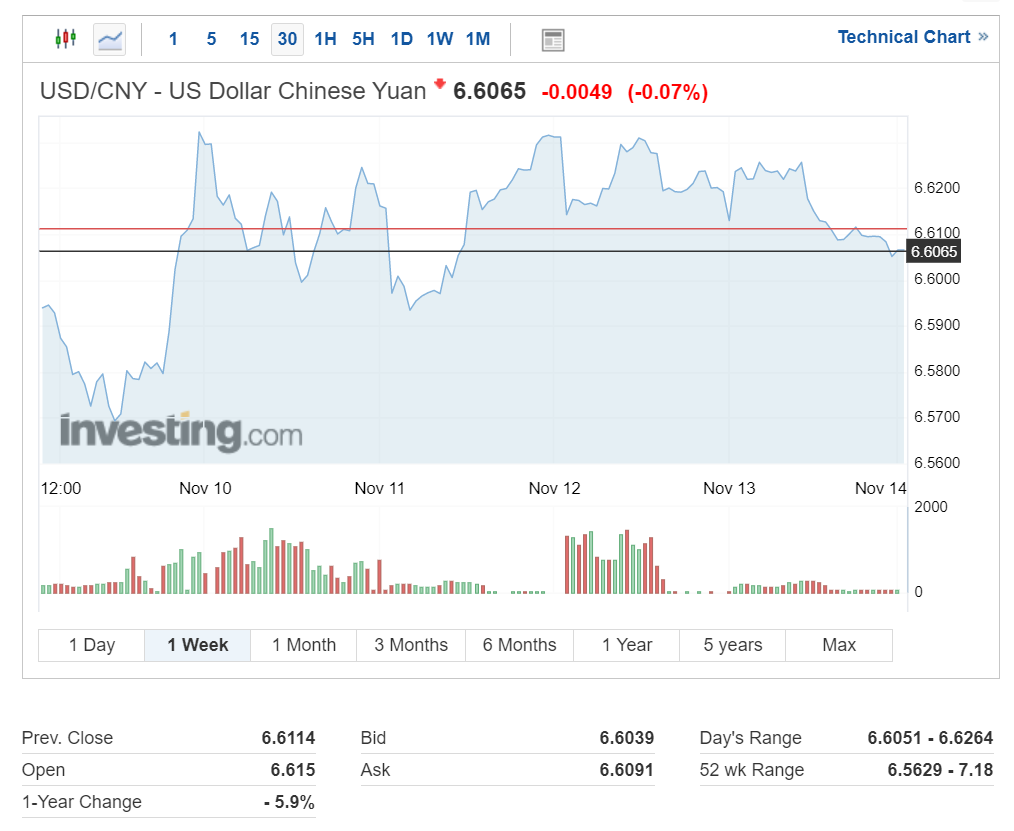This screenshot has height=831, width=1014.
Task: Choose the 1H interval
Action: (325, 39)
